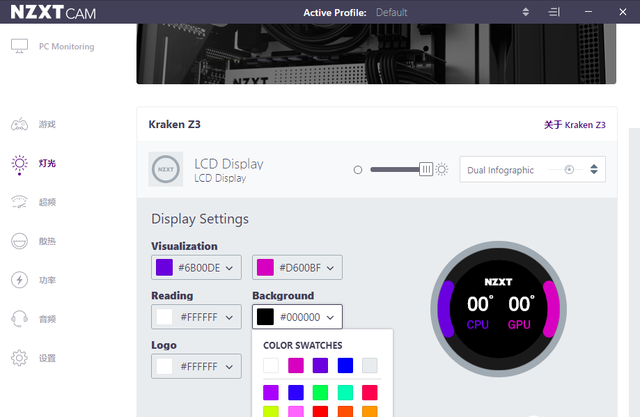Open the Logo #FFFFFF color dropdown
This screenshot has width=640, height=417.
tap(196, 366)
